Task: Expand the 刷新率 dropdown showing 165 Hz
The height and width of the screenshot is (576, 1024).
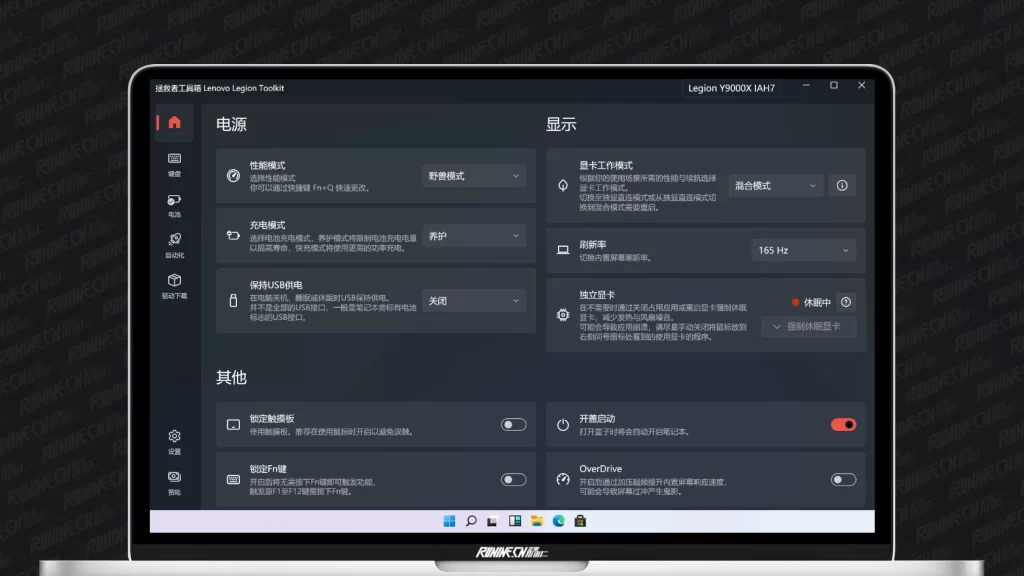Action: [804, 250]
